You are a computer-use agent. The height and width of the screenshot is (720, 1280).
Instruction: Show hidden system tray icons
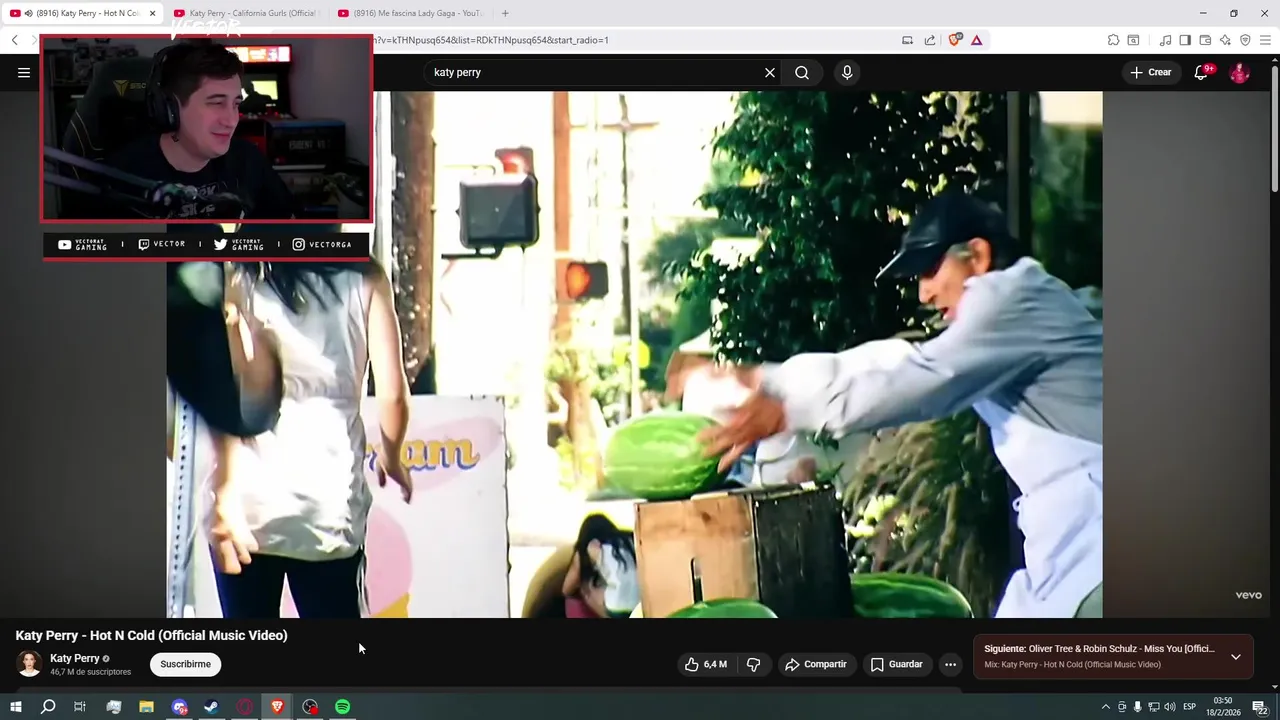1105,707
